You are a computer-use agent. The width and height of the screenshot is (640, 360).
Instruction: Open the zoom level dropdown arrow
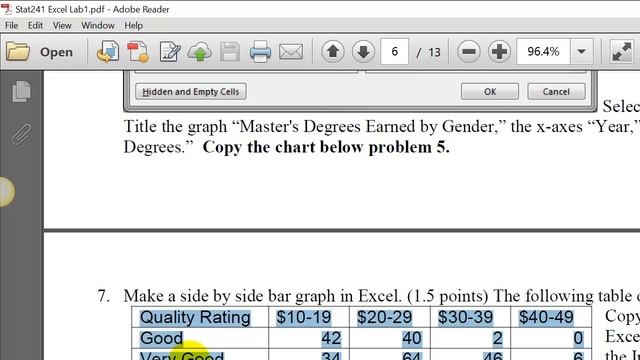click(x=582, y=52)
